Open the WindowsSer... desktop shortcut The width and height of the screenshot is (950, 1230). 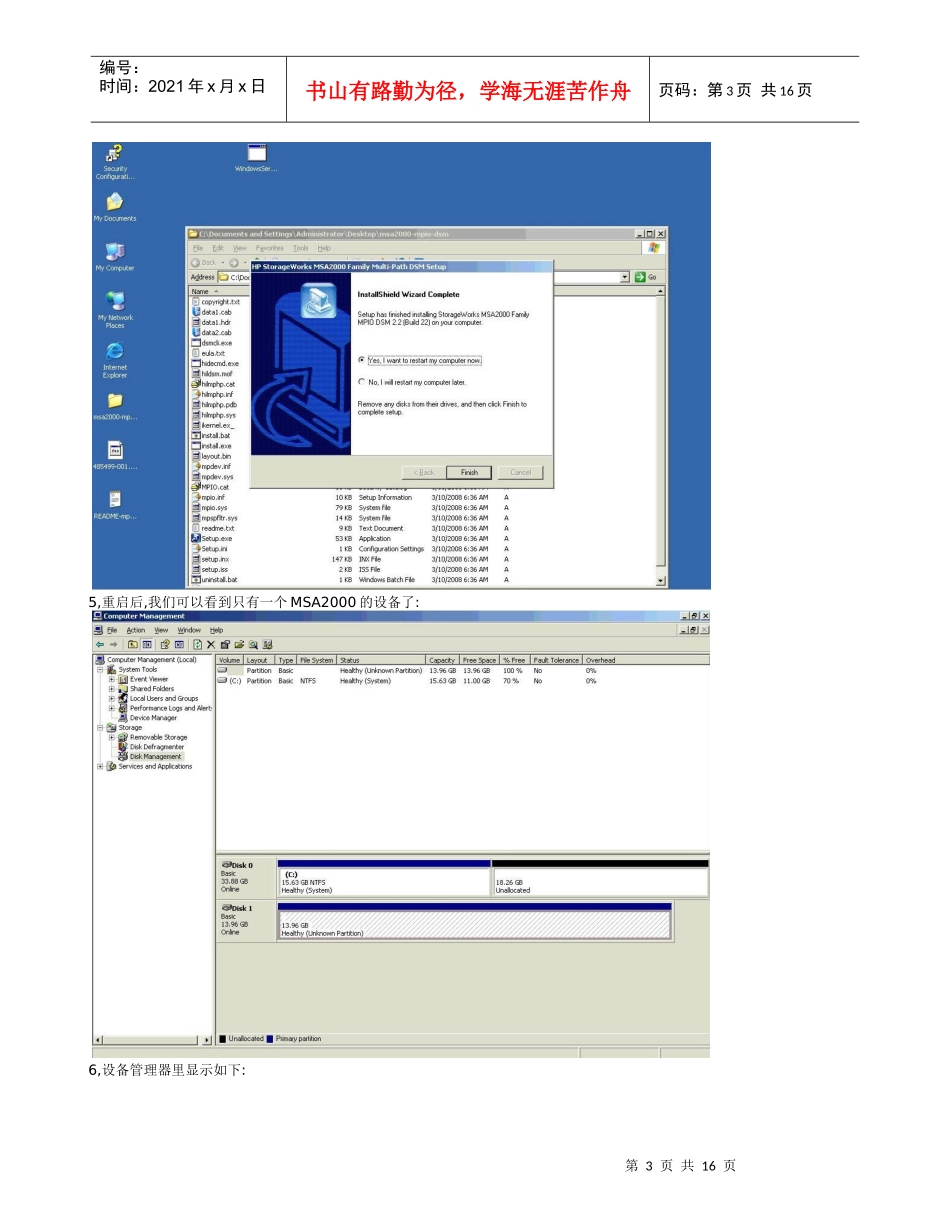[x=257, y=153]
